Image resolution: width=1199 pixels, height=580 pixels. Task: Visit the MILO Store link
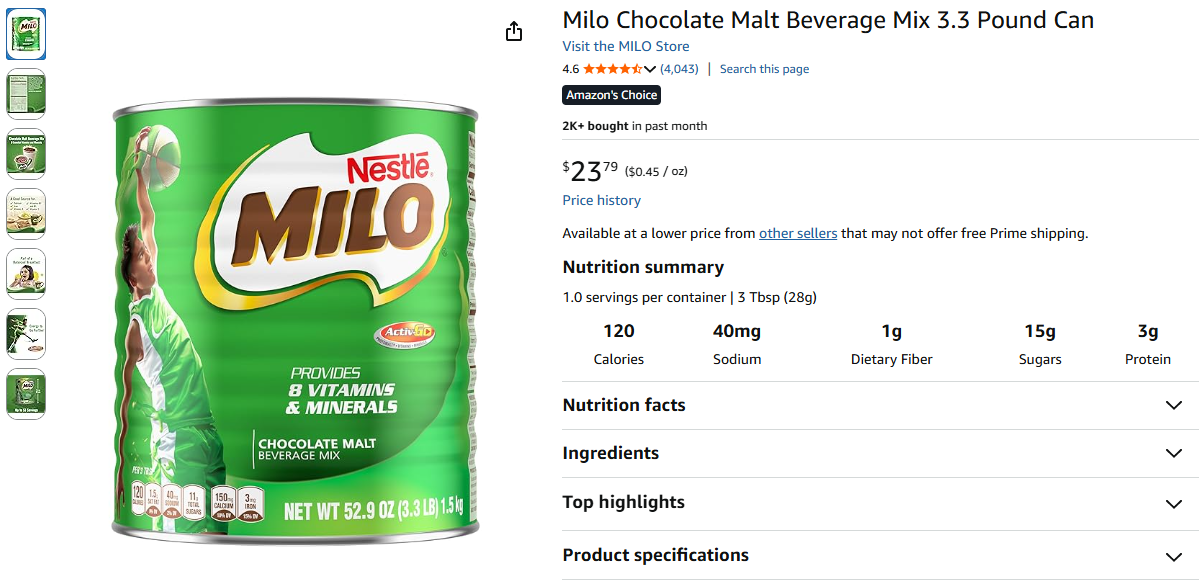click(x=625, y=46)
